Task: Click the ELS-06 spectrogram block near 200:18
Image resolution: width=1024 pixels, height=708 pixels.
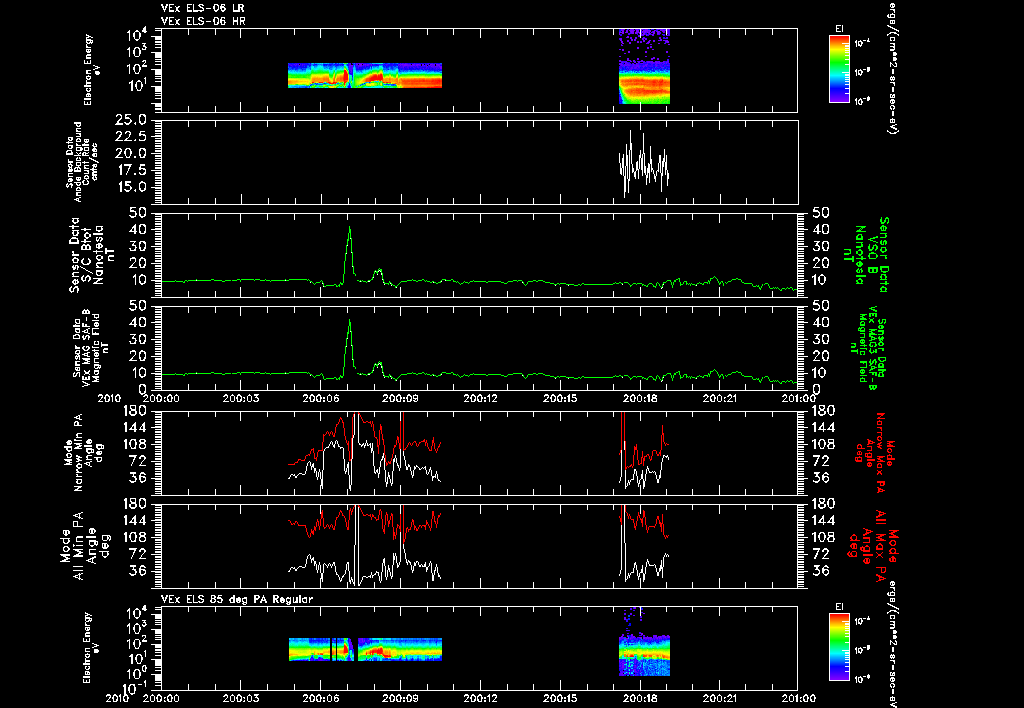Action: tap(644, 66)
